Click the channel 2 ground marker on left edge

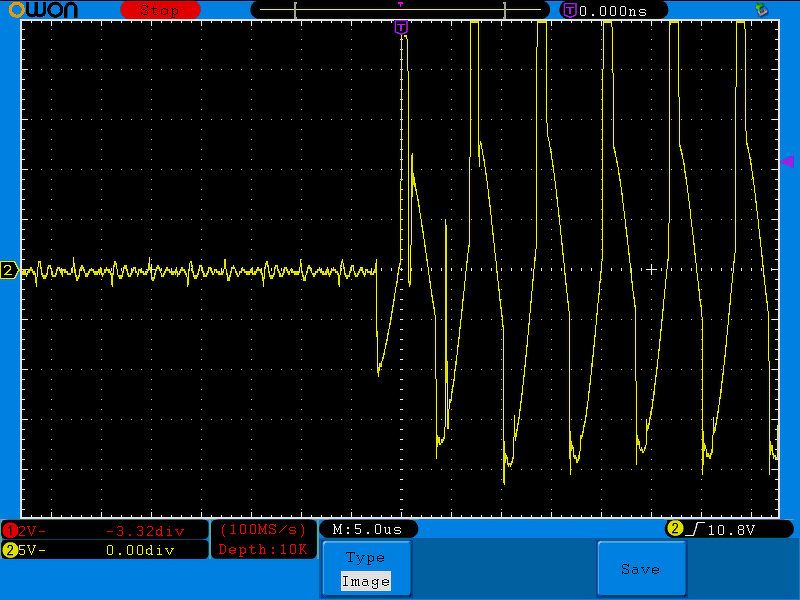9,270
